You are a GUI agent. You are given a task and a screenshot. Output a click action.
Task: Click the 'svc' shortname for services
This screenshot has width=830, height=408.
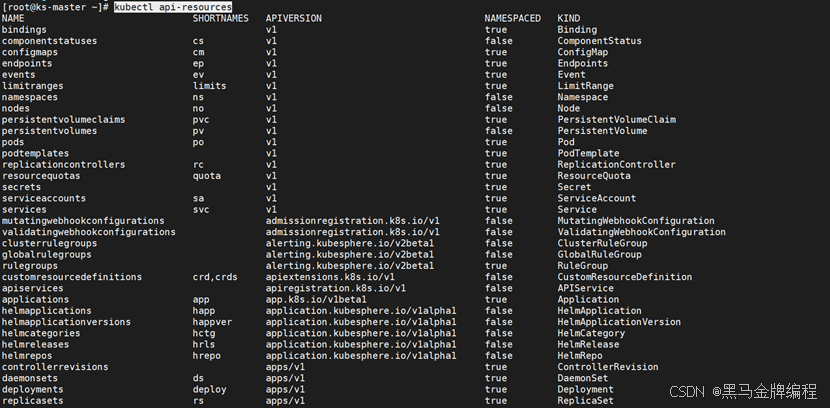pyautogui.click(x=201, y=210)
